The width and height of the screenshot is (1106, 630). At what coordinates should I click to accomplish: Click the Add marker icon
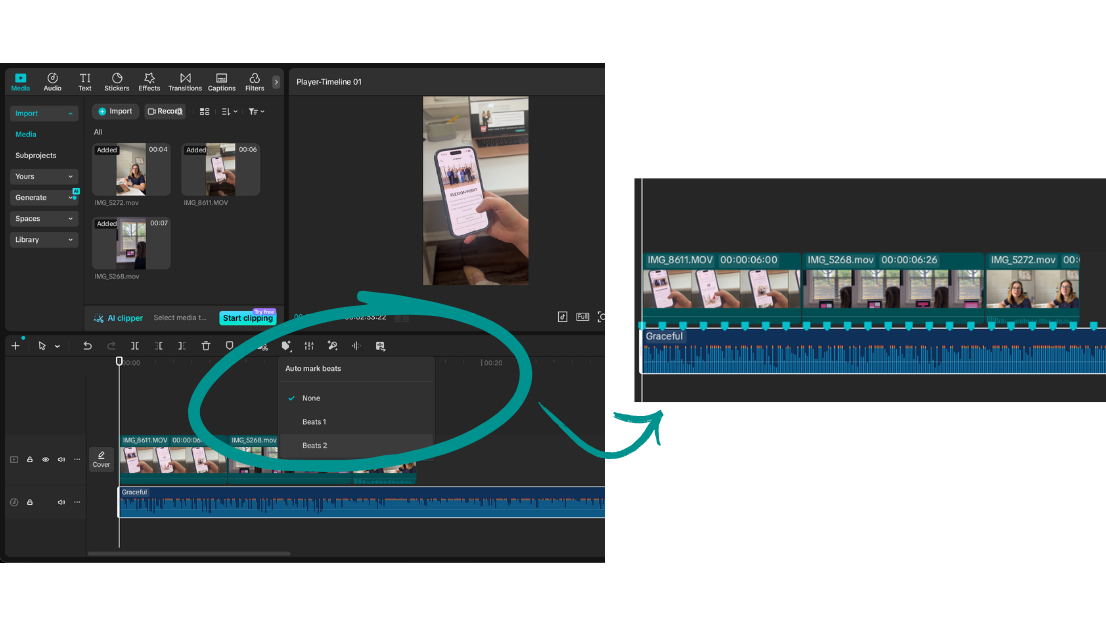(229, 346)
